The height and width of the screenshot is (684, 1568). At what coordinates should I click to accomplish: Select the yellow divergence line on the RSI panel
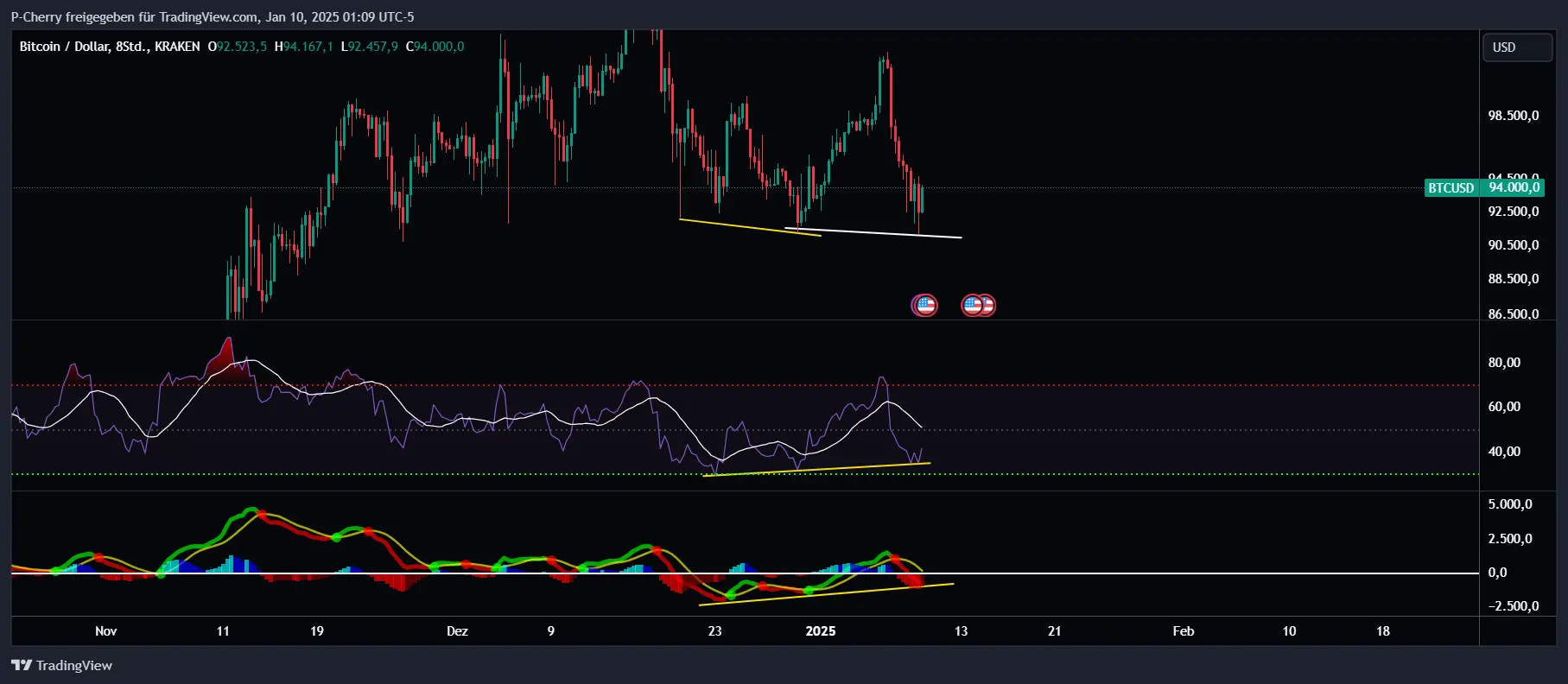[816, 469]
